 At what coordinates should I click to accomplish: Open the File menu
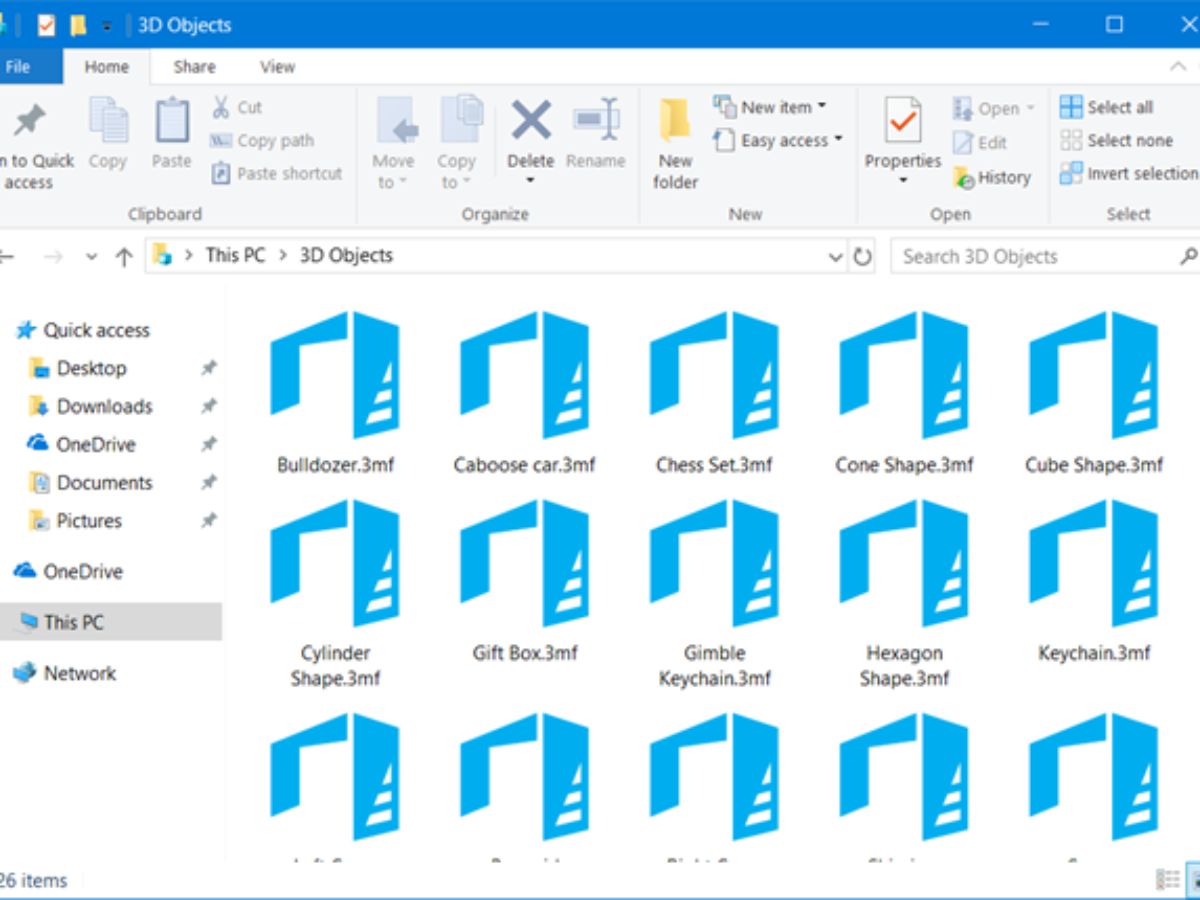[x=18, y=67]
